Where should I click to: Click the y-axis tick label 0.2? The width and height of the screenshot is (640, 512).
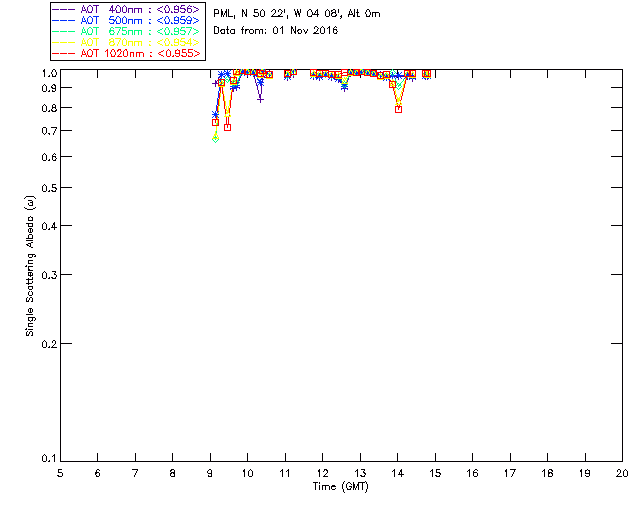coord(49,344)
